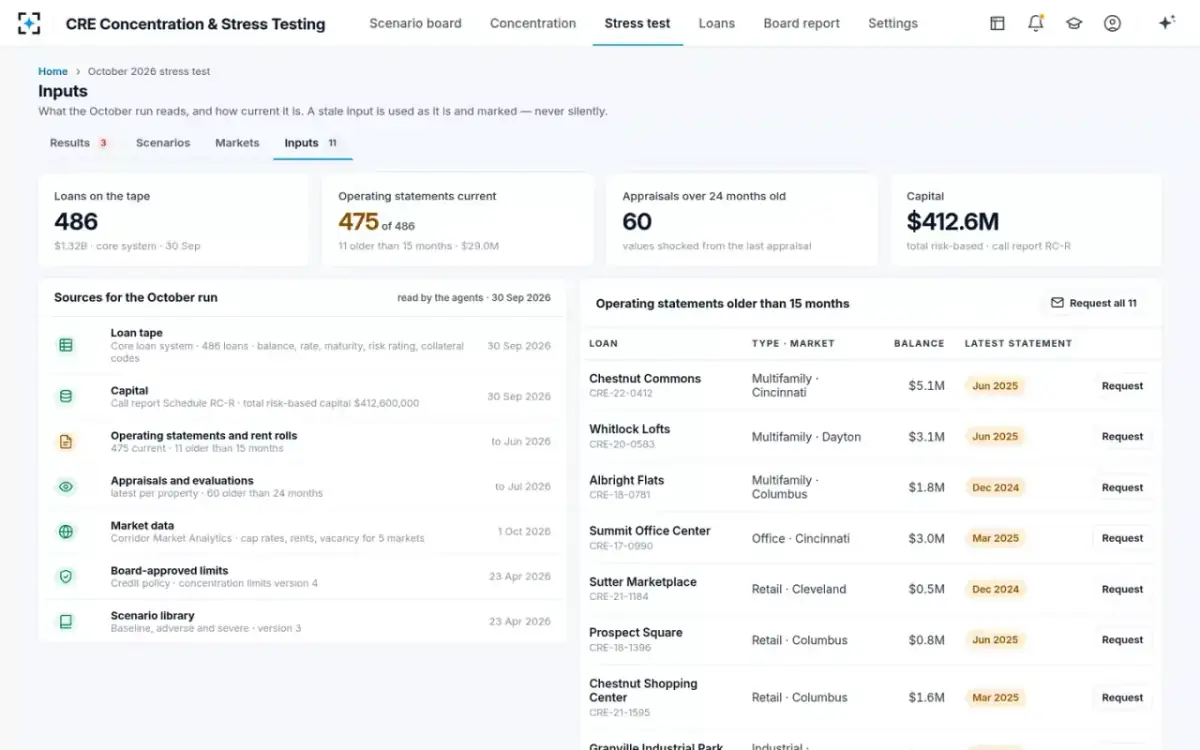Click the Capital database icon
1200x750 pixels.
tap(66, 396)
